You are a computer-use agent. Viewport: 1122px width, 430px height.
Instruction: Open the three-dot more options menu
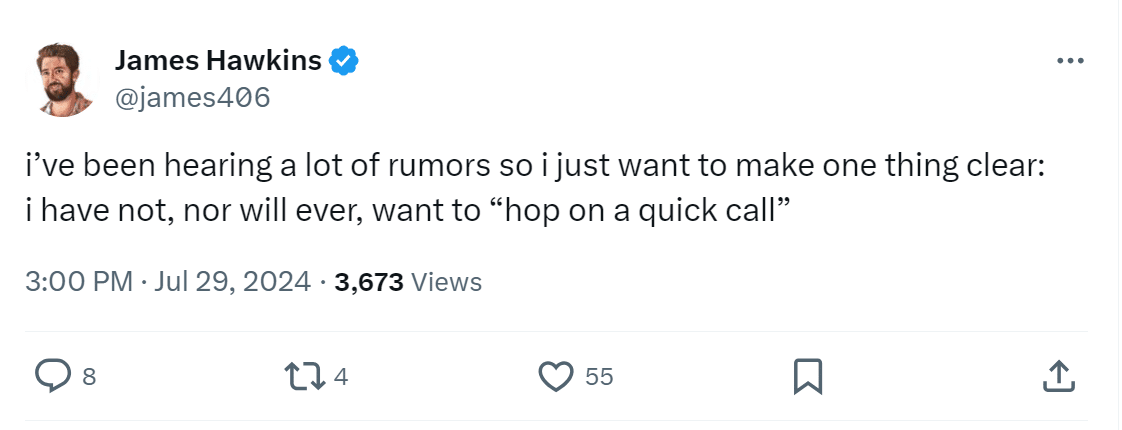[1069, 61]
